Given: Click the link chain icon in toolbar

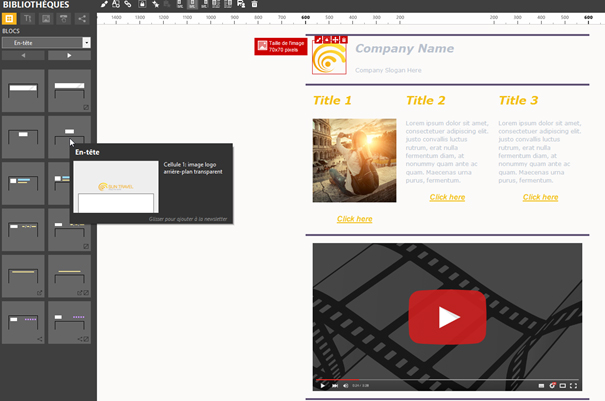Looking at the screenshot, I should click(x=129, y=4).
